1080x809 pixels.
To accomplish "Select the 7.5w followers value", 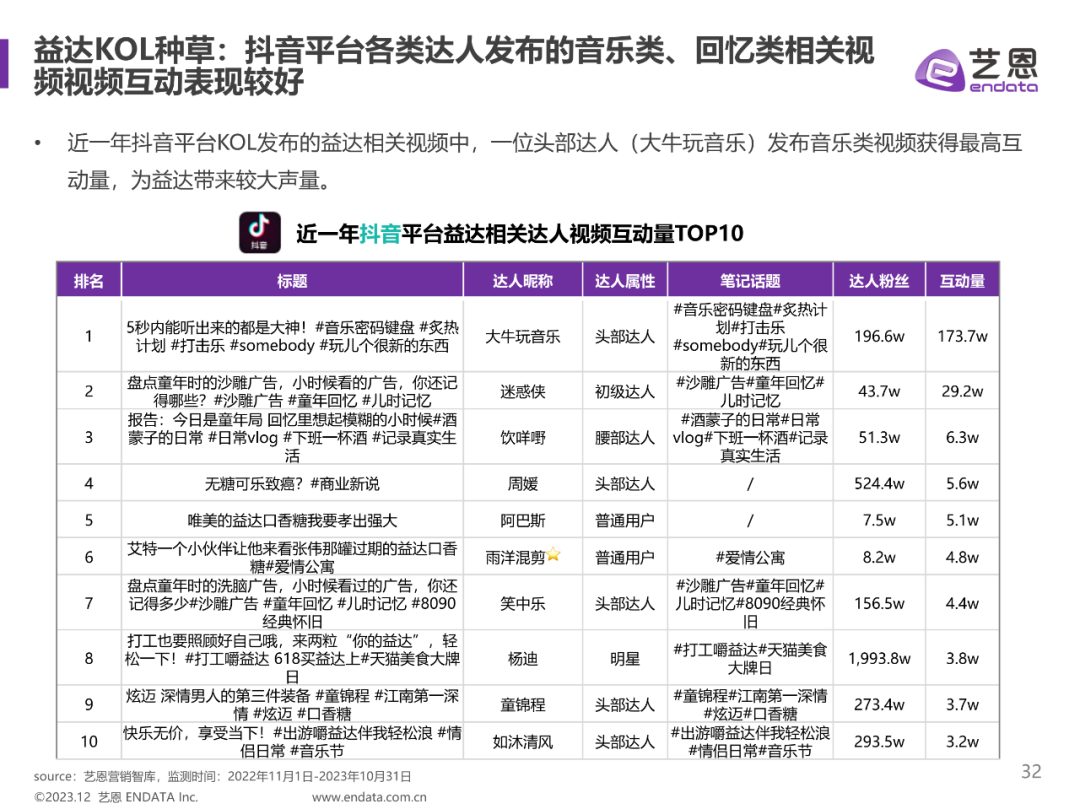I will (879, 521).
